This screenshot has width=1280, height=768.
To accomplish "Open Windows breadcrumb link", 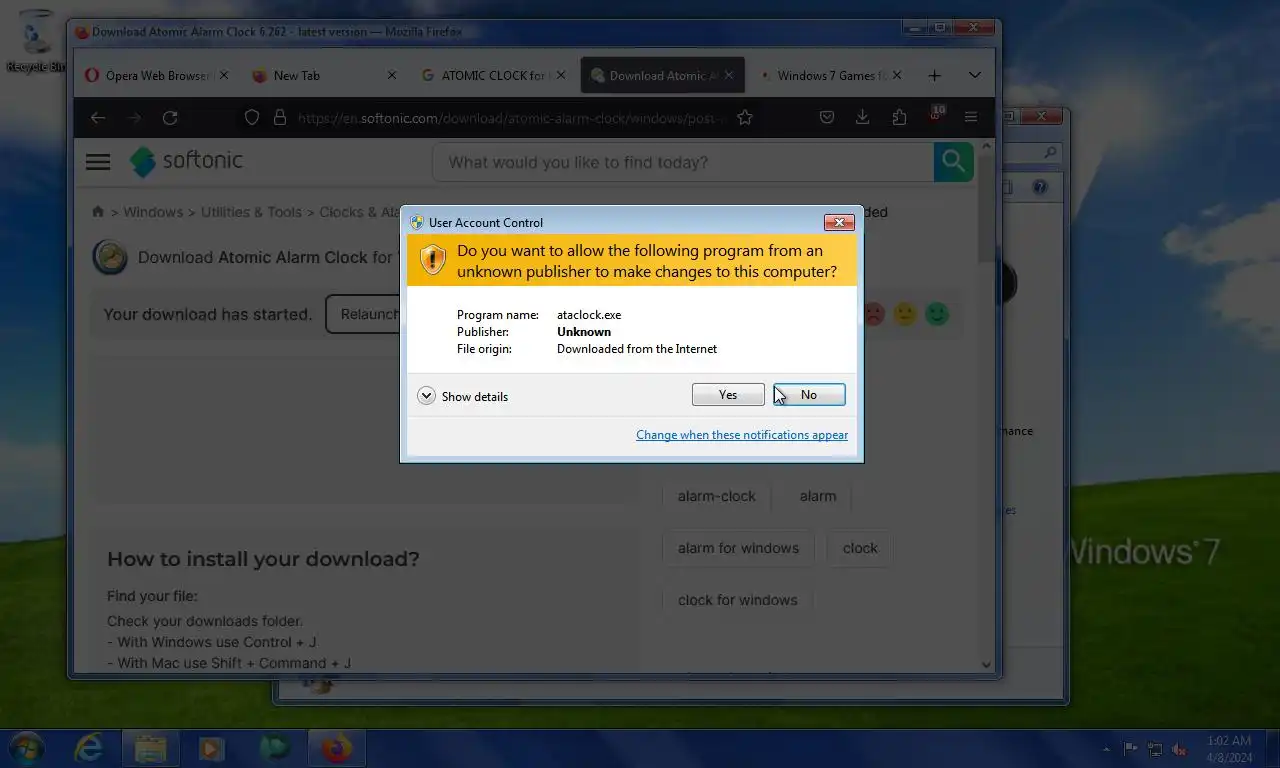I will pos(153,212).
